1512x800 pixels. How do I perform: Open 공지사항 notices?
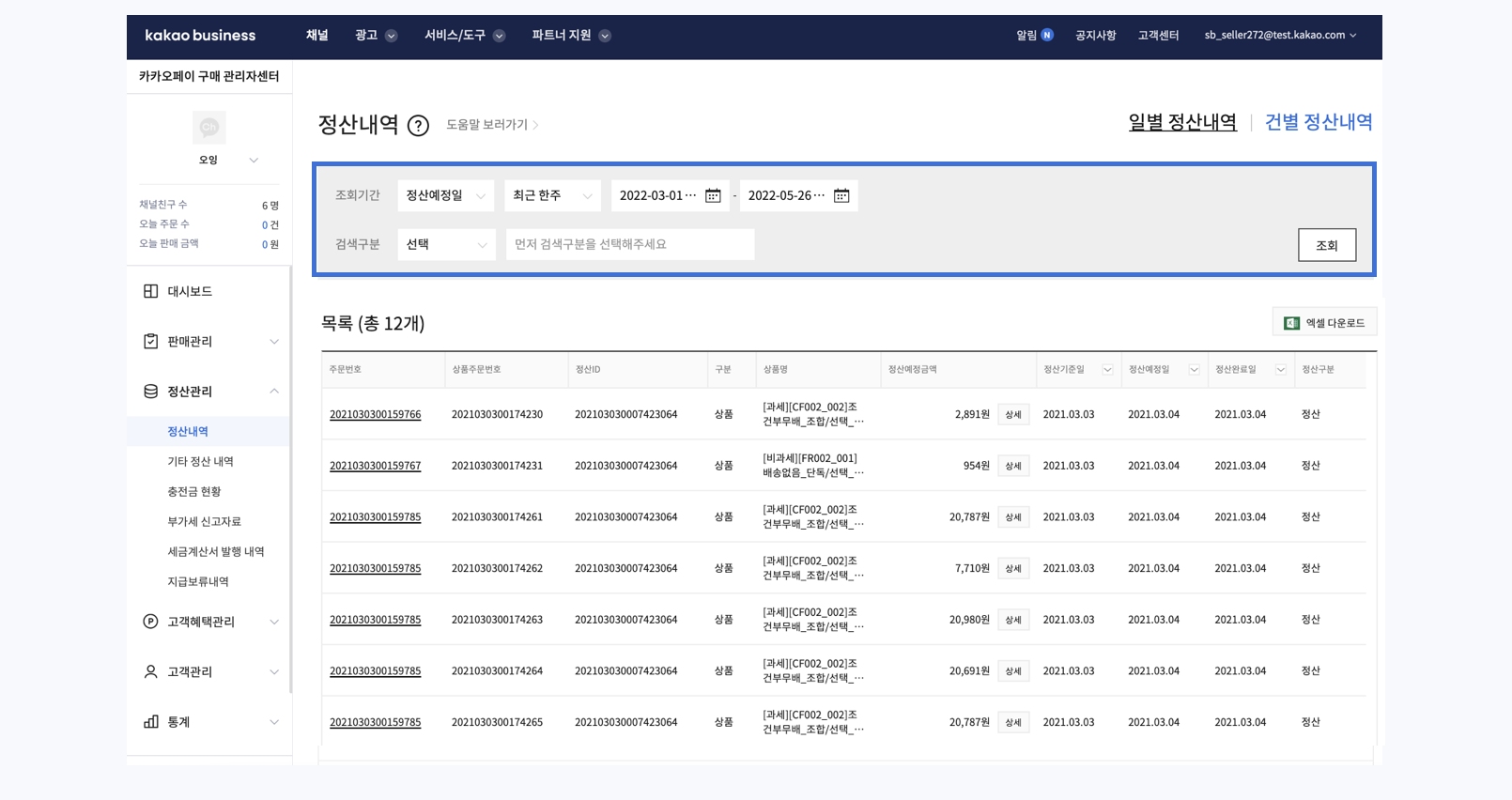[1095, 35]
